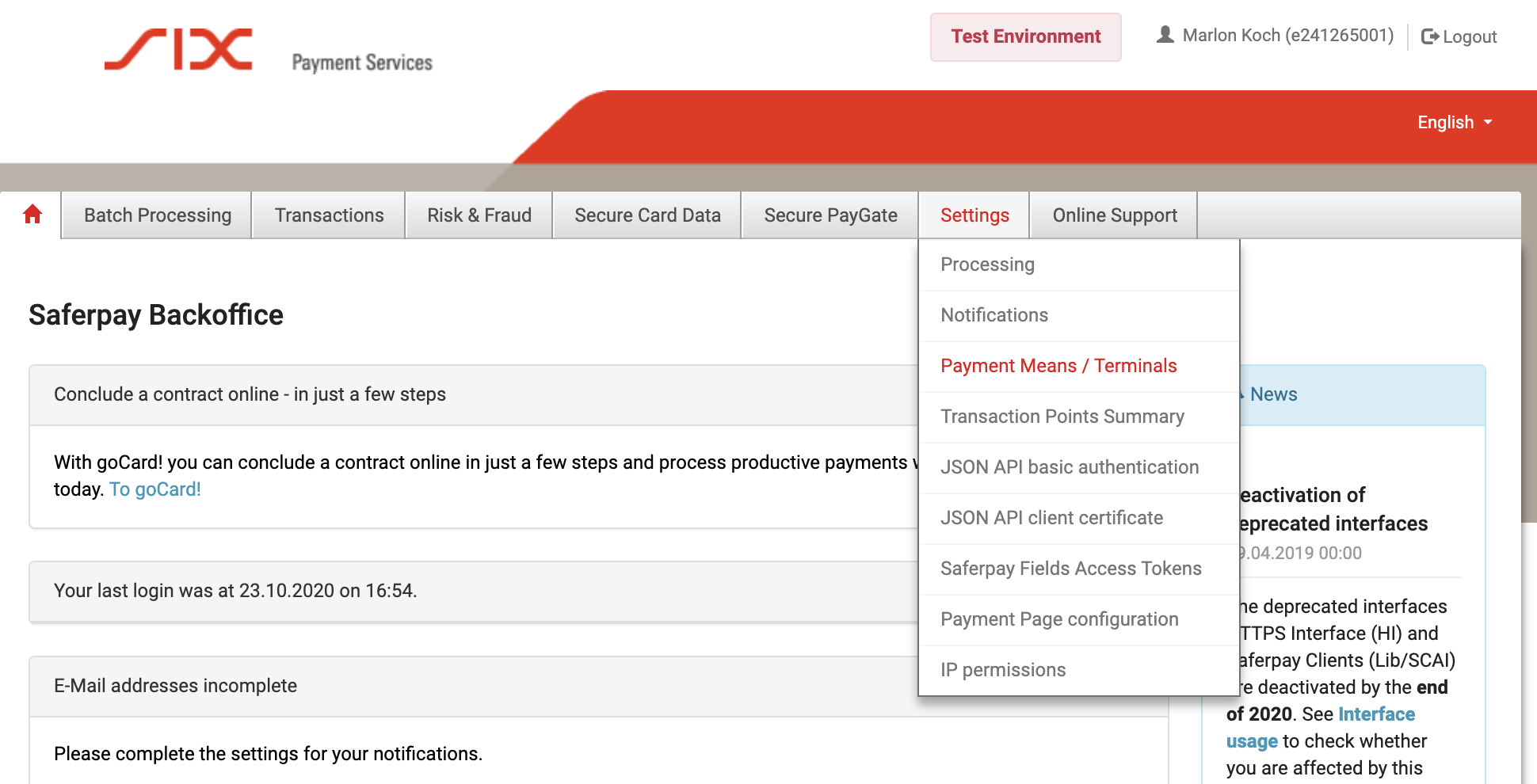Click the deprecated interfaces news headline
The image size is (1537, 784).
(x=1334, y=509)
